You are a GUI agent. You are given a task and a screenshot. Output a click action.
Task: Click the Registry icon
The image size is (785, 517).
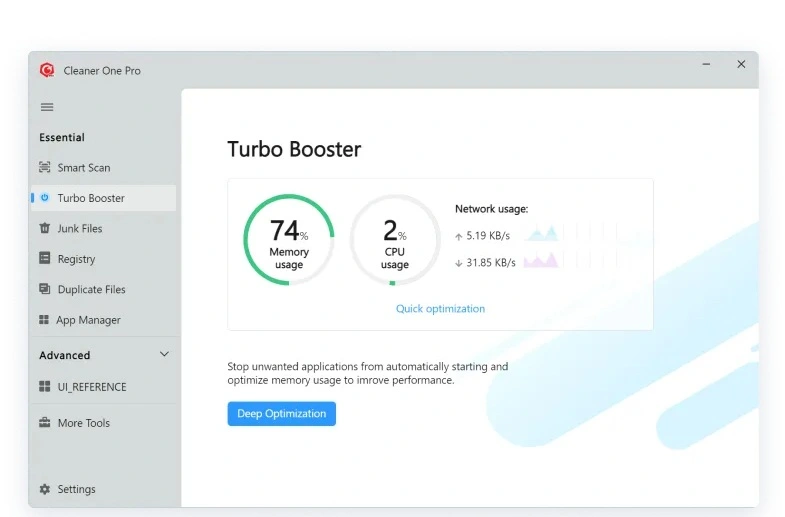click(45, 258)
